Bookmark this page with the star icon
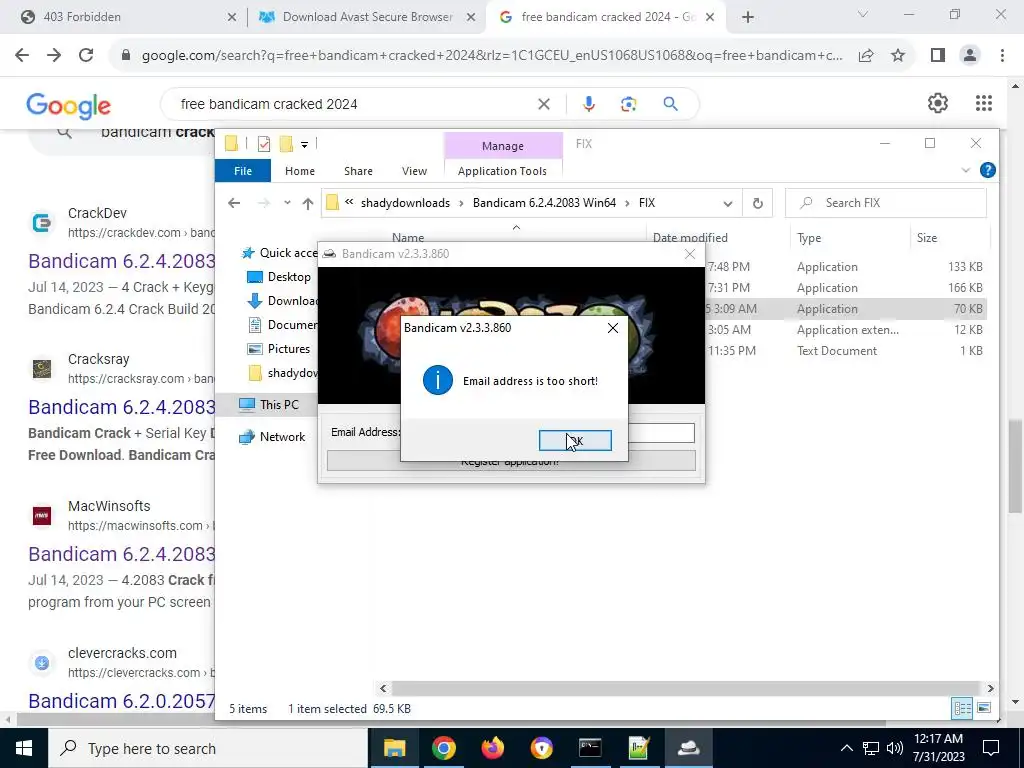This screenshot has width=1024, height=768. [x=898, y=56]
